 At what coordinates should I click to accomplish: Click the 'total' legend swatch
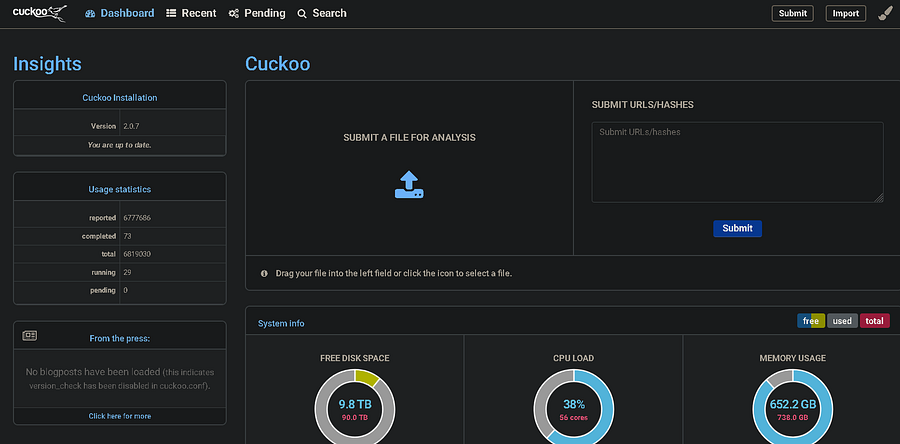coord(874,321)
